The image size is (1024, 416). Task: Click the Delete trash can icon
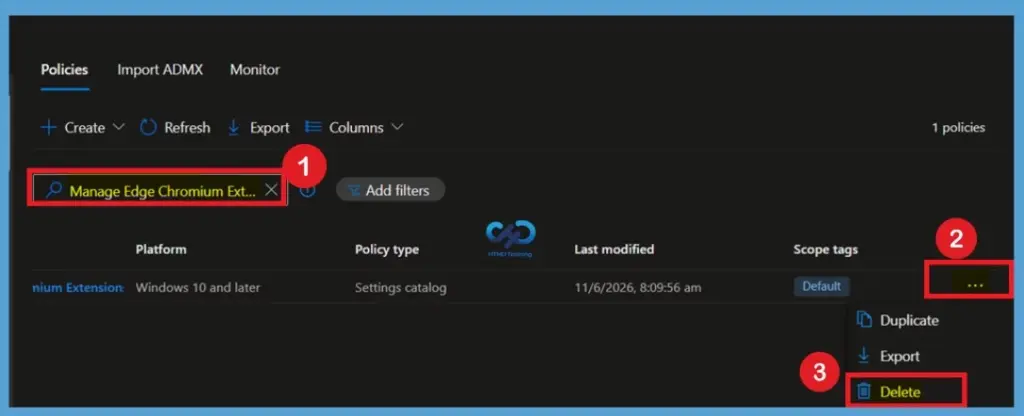tap(864, 391)
